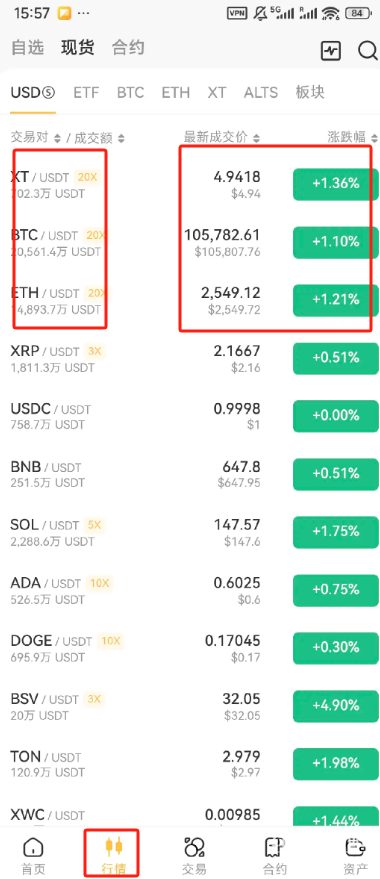The width and height of the screenshot is (380, 879).
Task: Sort by 最新成交价 latest price
Action: (x=222, y=137)
